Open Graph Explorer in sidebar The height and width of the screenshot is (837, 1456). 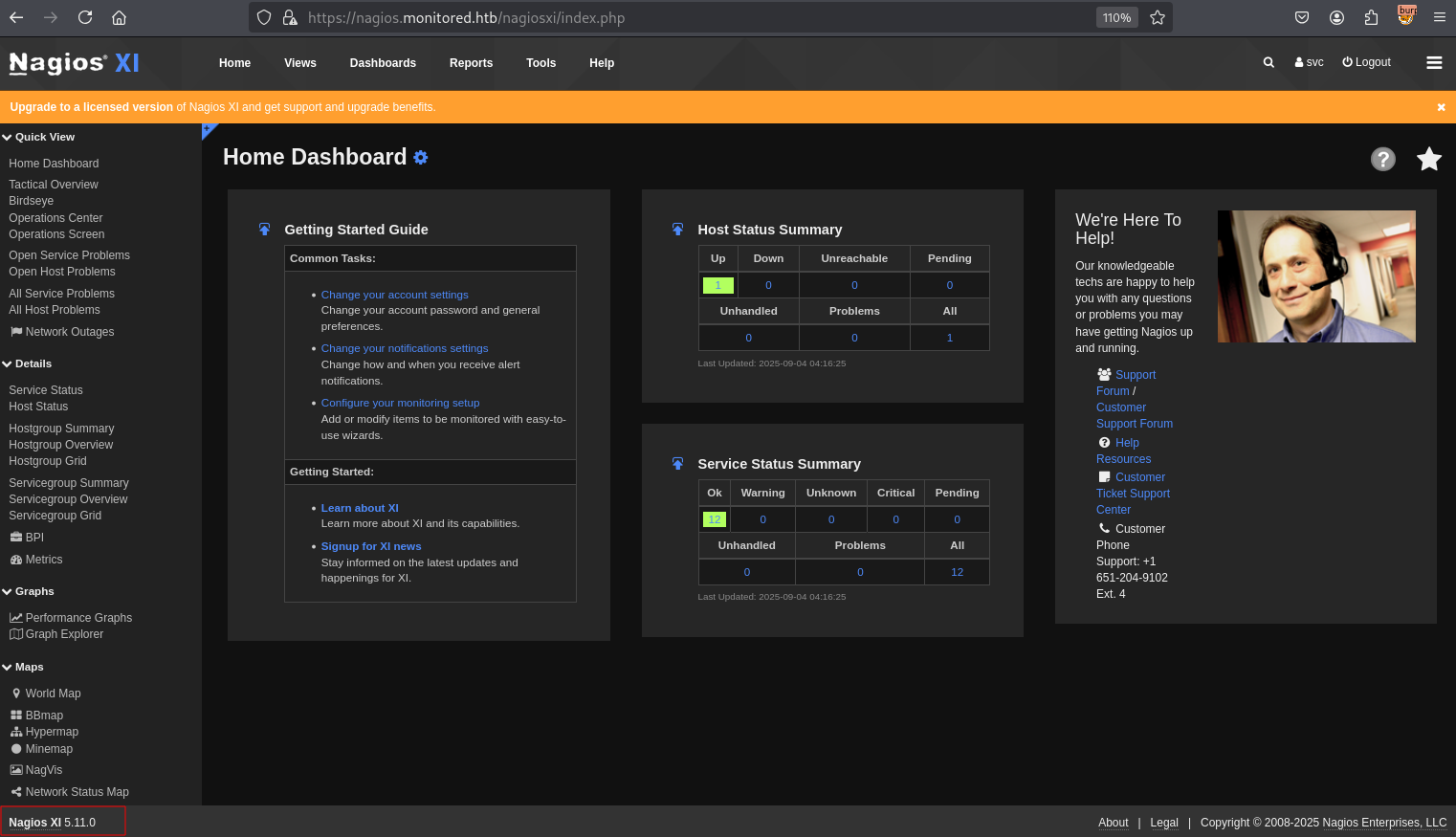point(56,634)
